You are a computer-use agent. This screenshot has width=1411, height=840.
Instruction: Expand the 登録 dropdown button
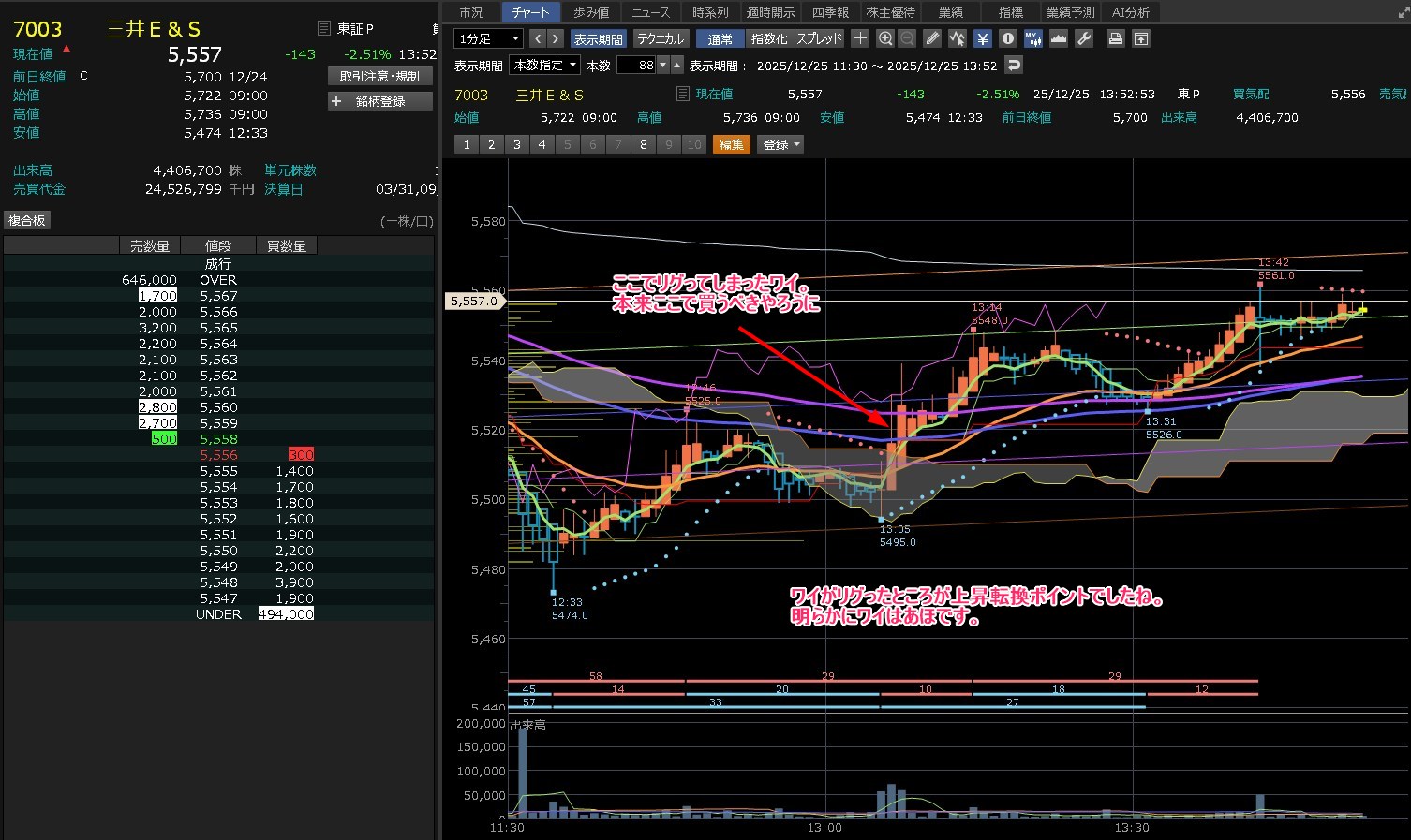coord(780,144)
